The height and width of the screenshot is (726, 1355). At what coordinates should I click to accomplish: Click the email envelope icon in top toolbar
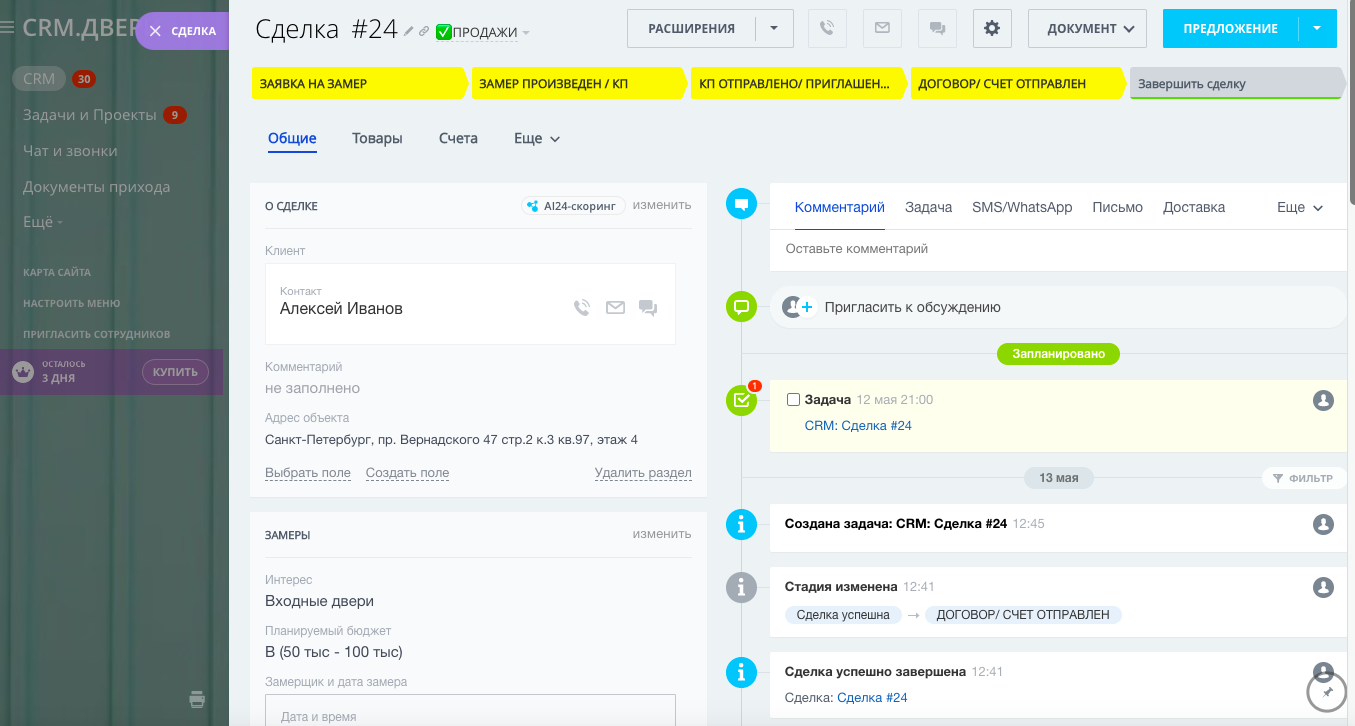882,28
